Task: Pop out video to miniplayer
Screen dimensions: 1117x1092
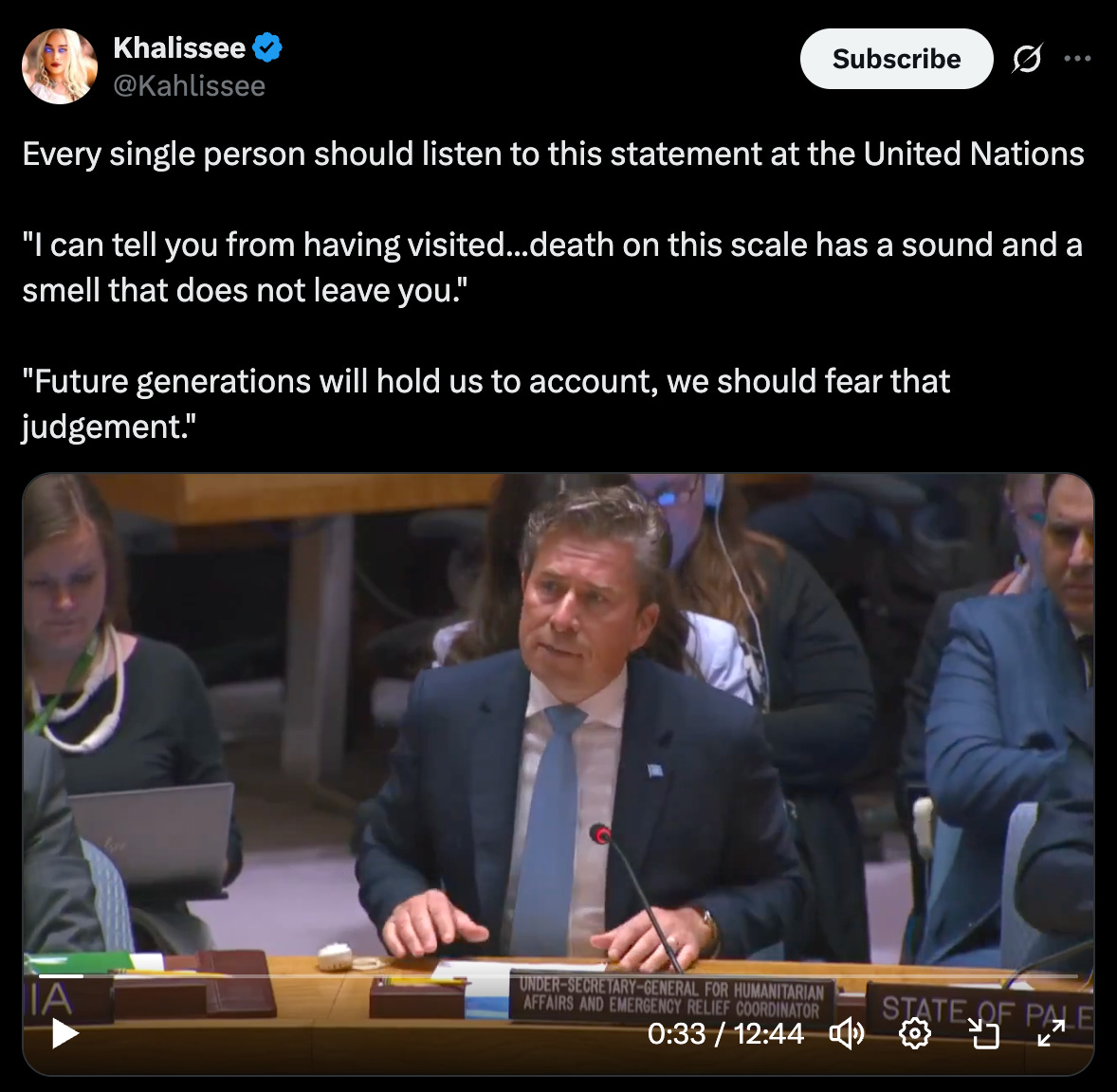Action: pos(984,1033)
